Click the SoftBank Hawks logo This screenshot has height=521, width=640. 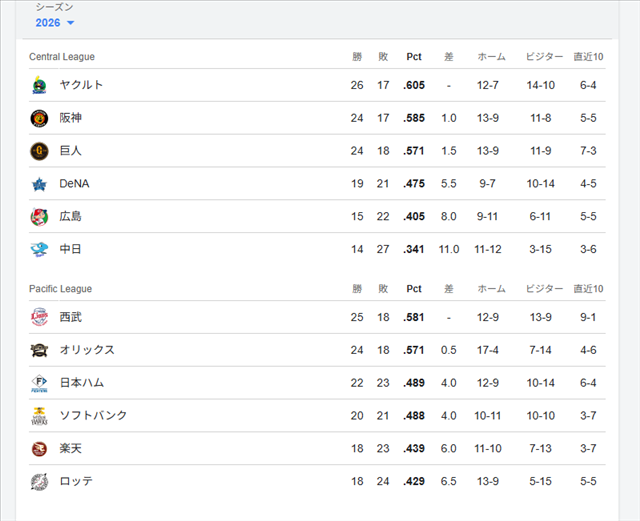[x=39, y=416]
